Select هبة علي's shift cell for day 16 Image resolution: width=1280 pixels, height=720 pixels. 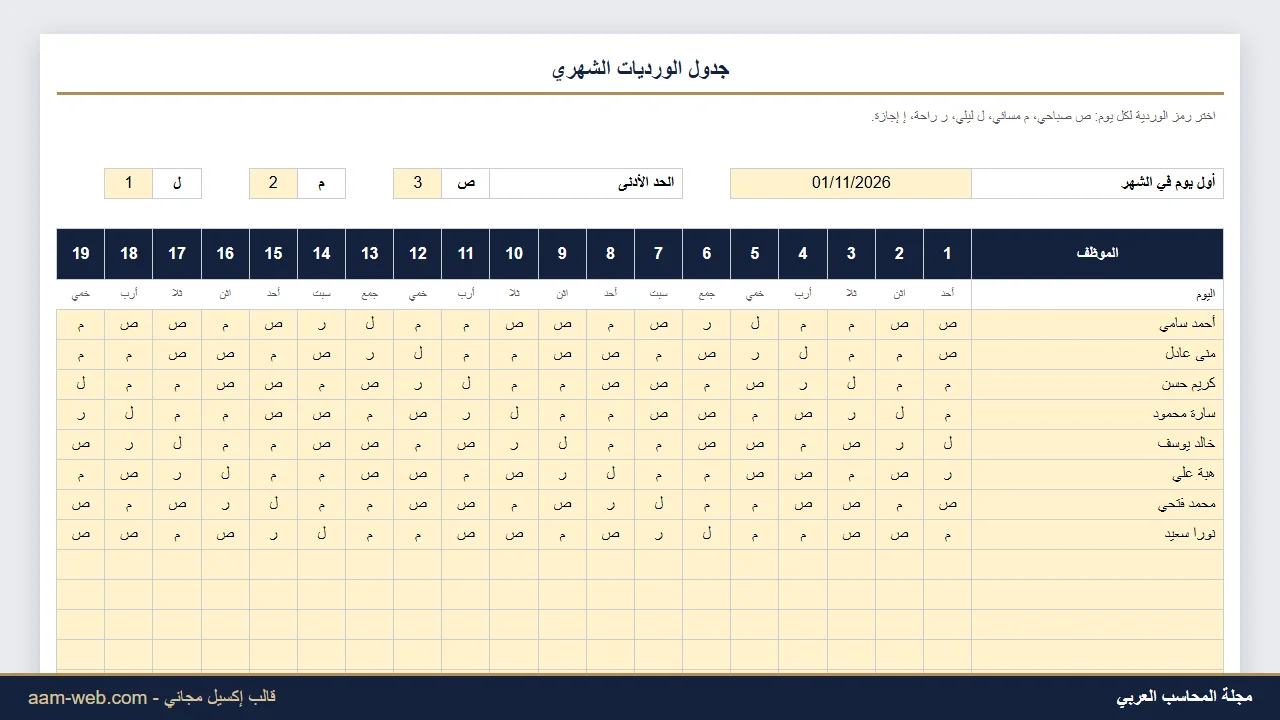point(226,474)
